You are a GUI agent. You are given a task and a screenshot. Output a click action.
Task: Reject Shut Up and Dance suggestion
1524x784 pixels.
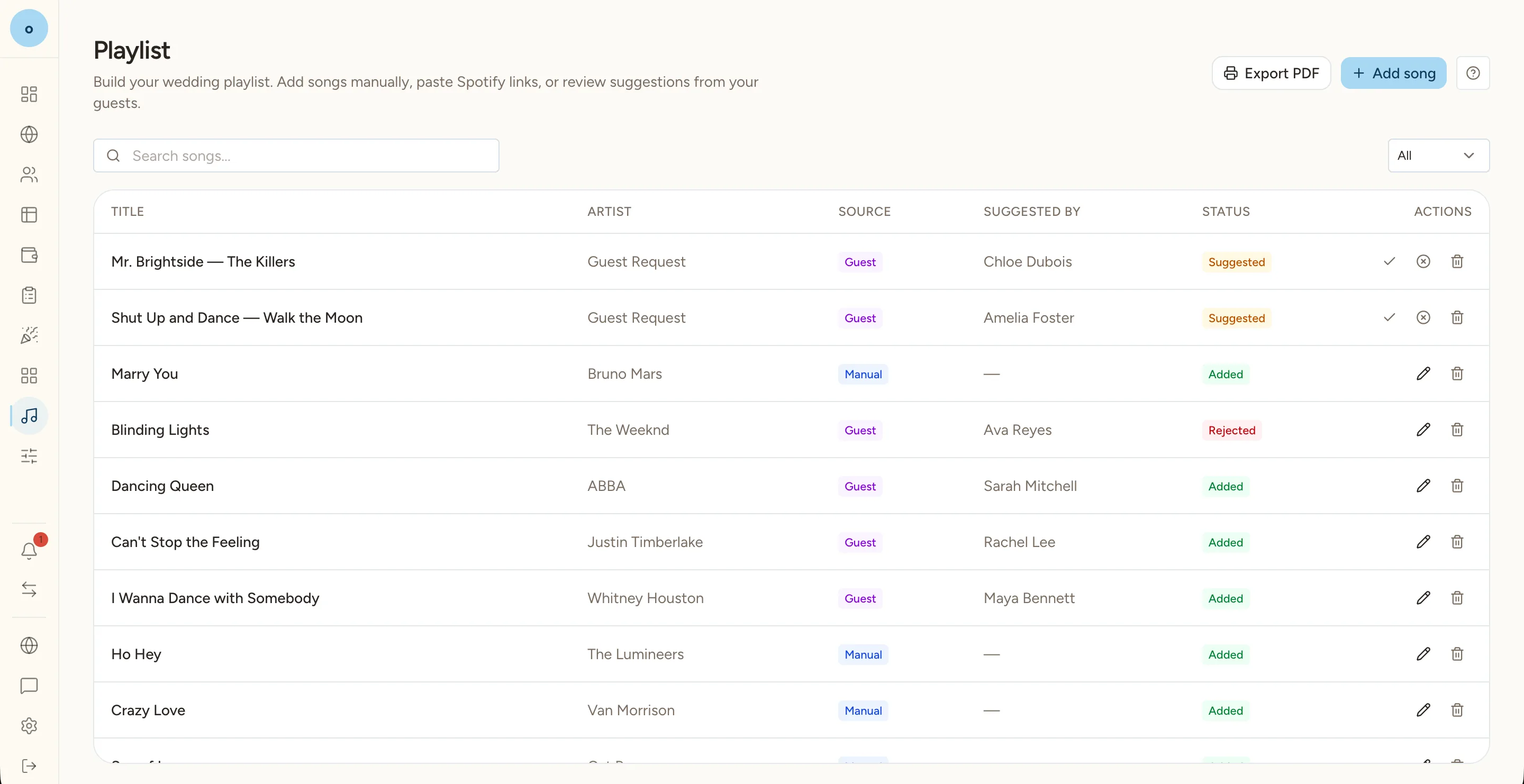click(1423, 317)
